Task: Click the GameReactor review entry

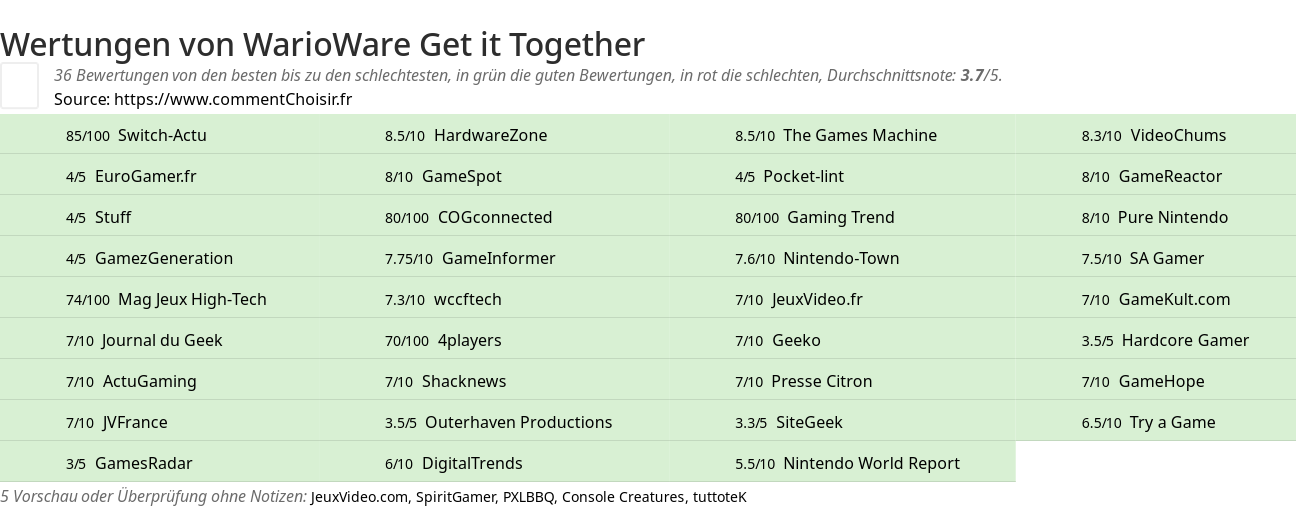Action: tap(1152, 176)
